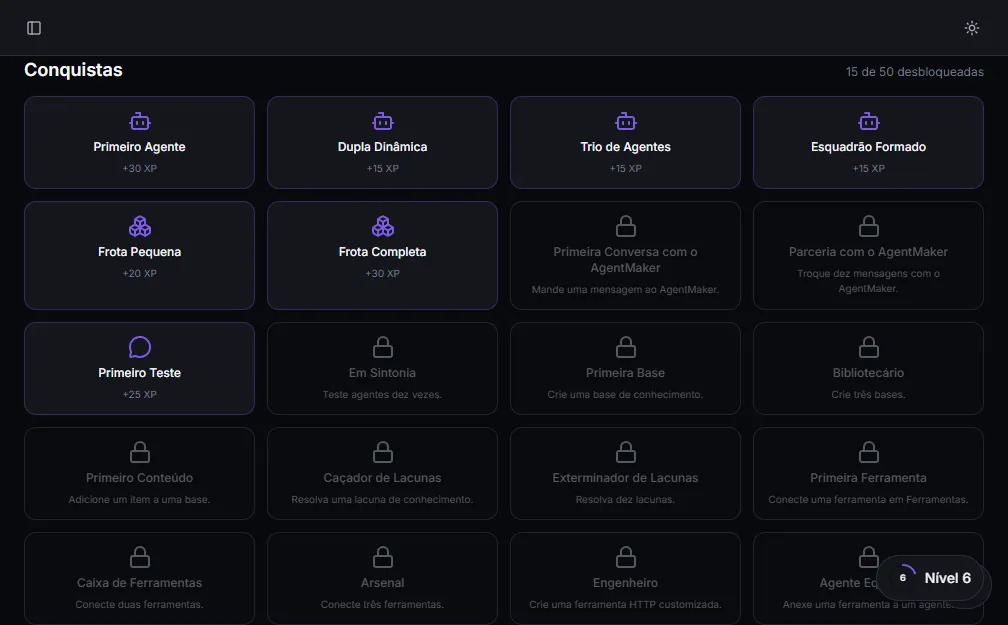Click the Caixa de Ferramentas locked title

[x=140, y=583]
